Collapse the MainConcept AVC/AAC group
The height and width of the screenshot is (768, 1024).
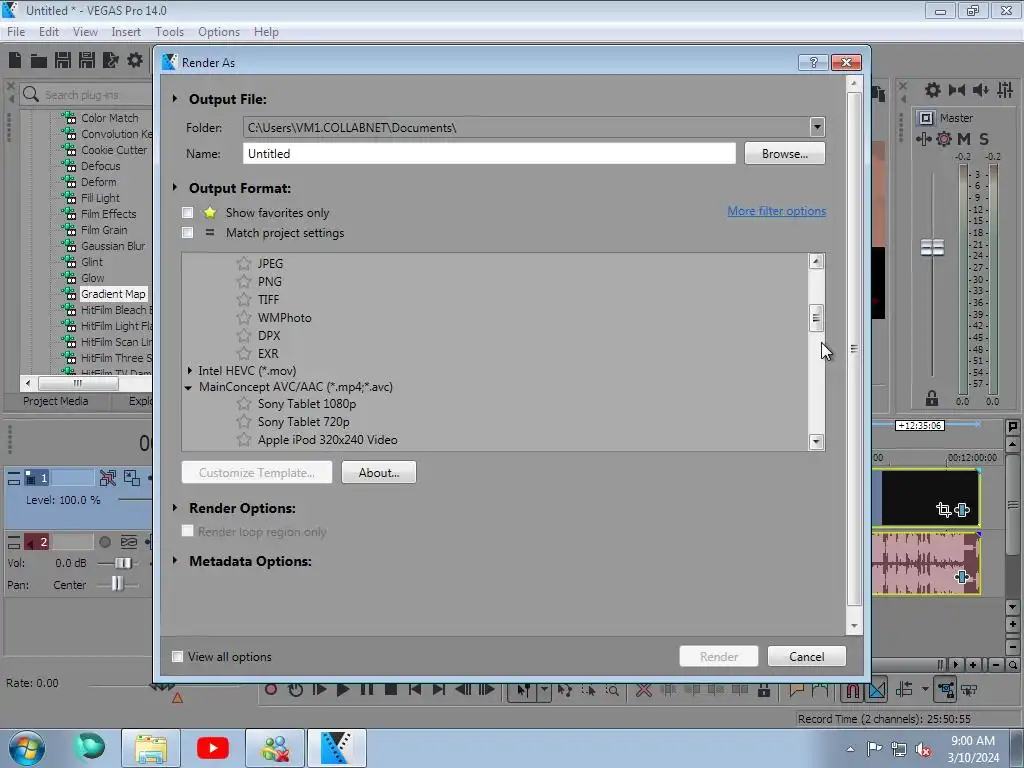[x=188, y=387]
